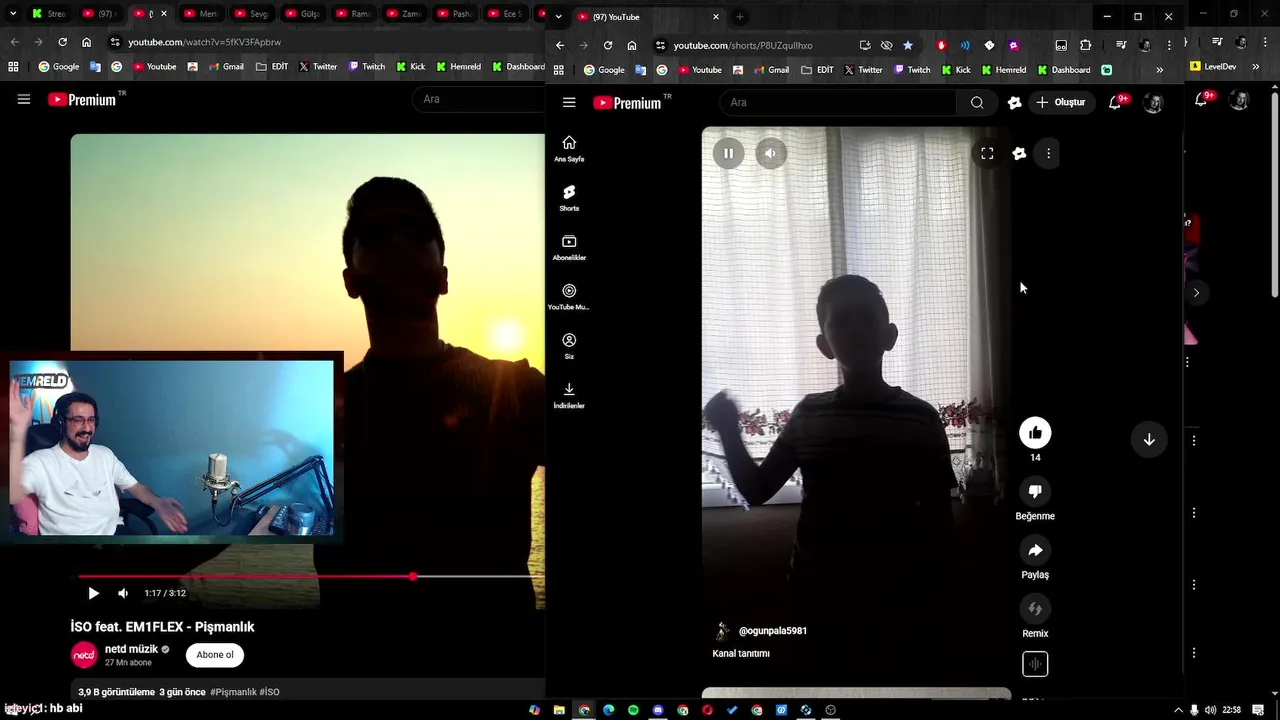The image size is (1280, 720).
Task: Focus the Ara search field in the front window
Action: [838, 102]
